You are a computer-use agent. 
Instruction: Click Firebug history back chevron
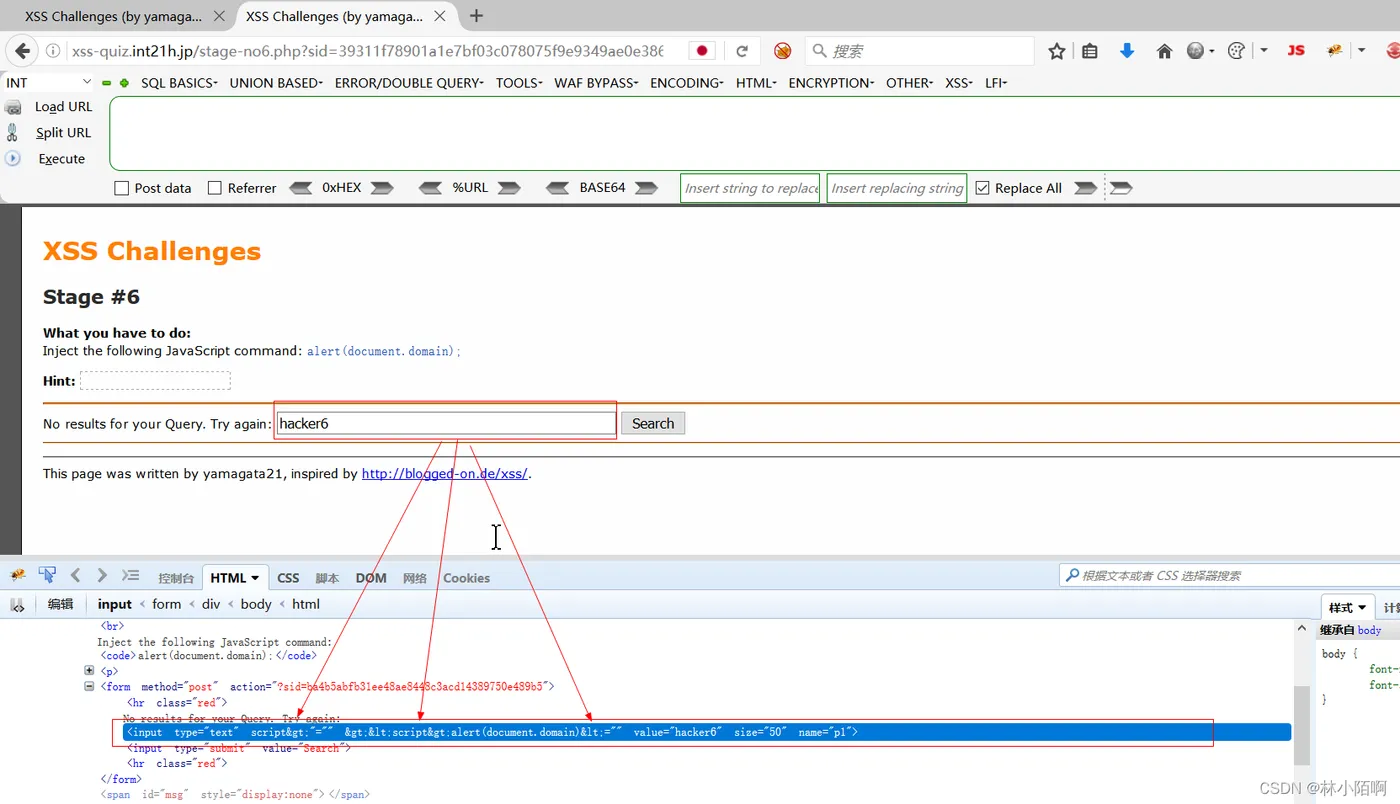pos(75,575)
